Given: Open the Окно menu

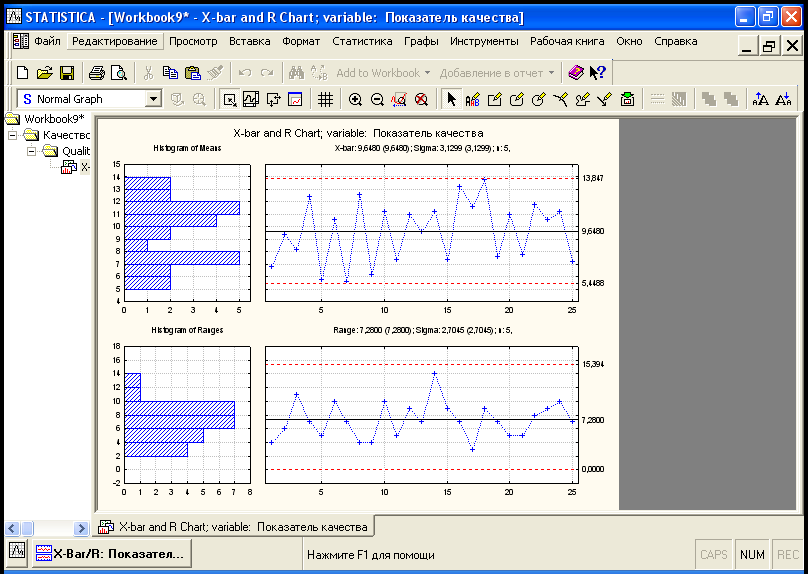Looking at the screenshot, I should pyautogui.click(x=629, y=41).
